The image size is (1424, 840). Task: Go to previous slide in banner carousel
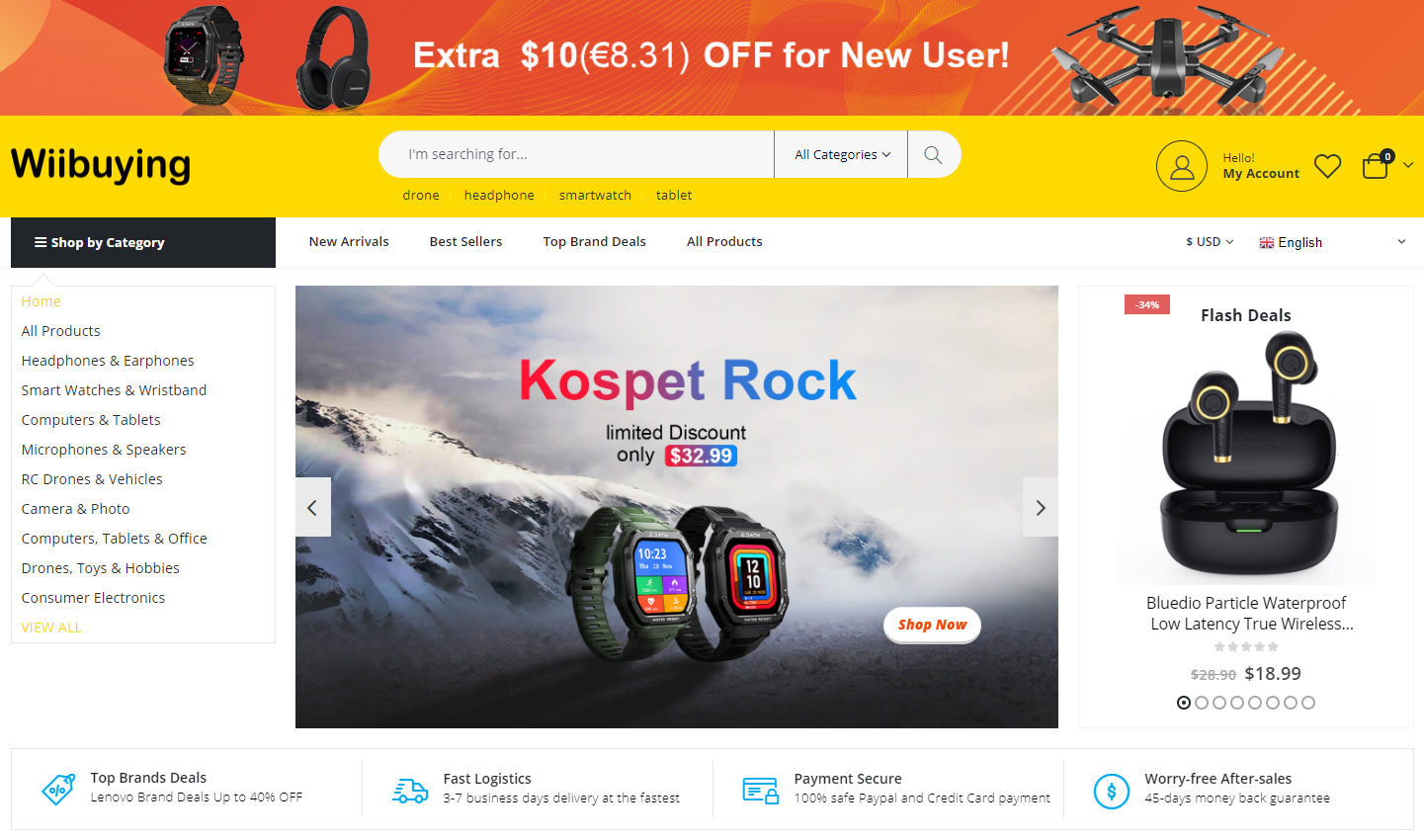click(313, 507)
